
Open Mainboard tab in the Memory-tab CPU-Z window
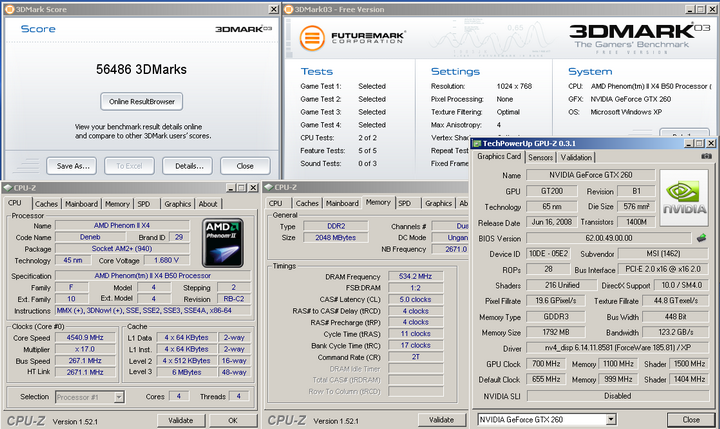point(342,203)
